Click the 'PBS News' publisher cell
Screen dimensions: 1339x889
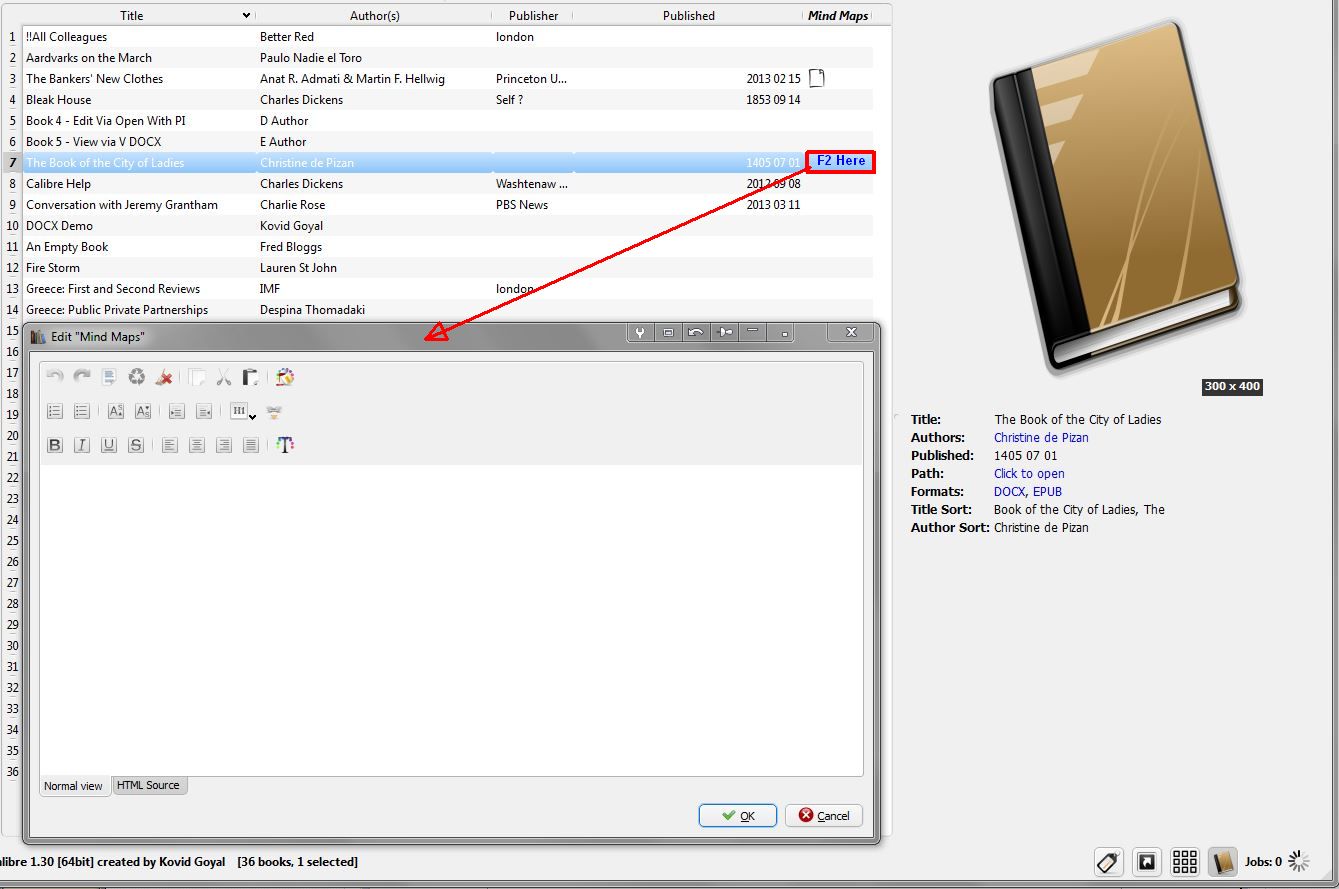click(522, 205)
